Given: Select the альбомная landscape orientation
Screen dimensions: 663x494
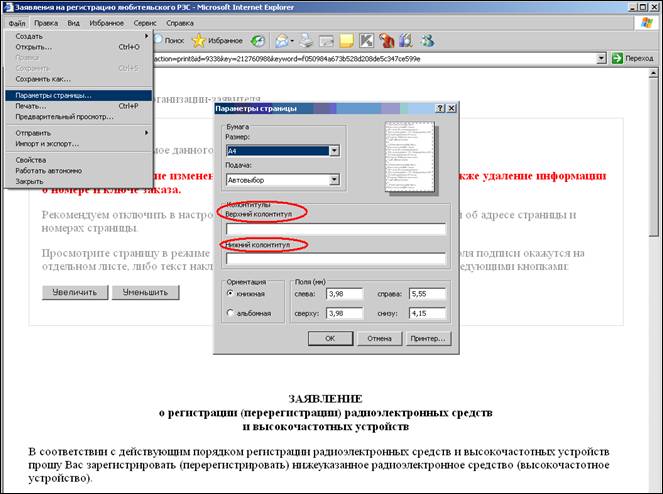Looking at the screenshot, I should coord(230,313).
